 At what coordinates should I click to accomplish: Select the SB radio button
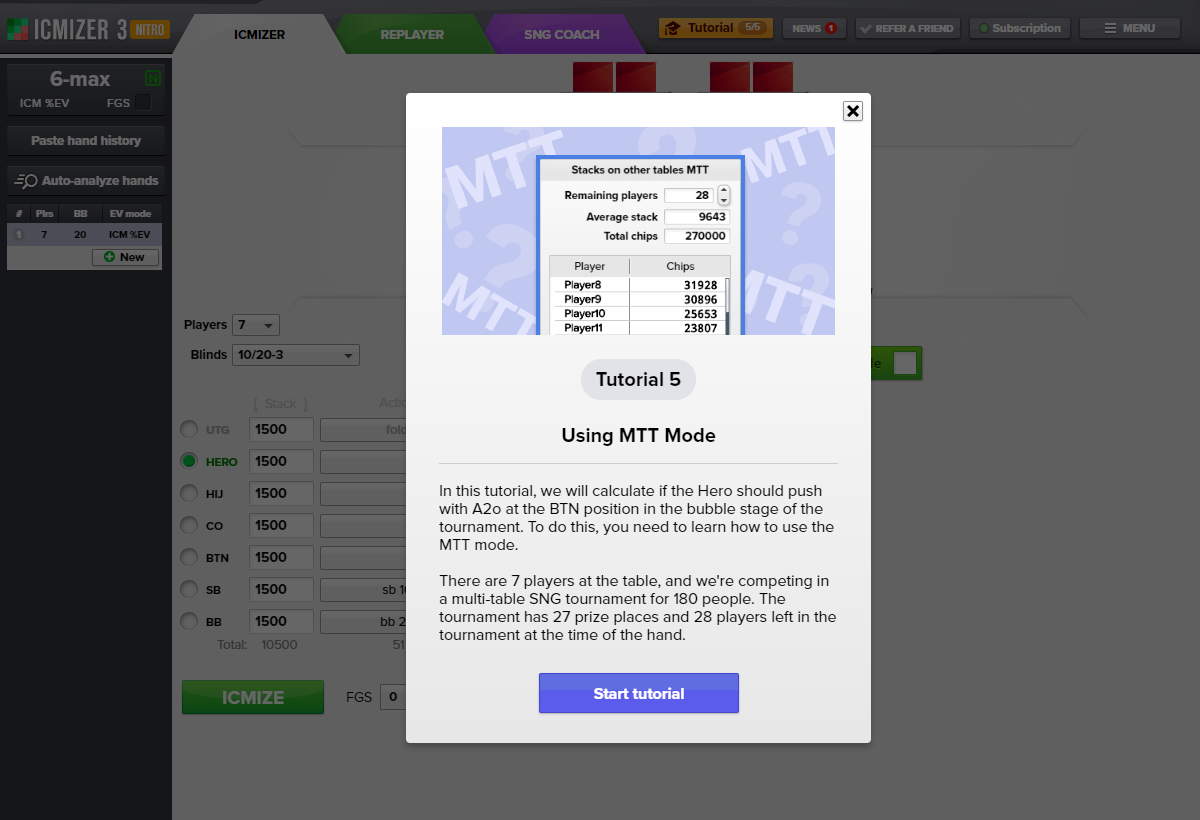[x=189, y=589]
